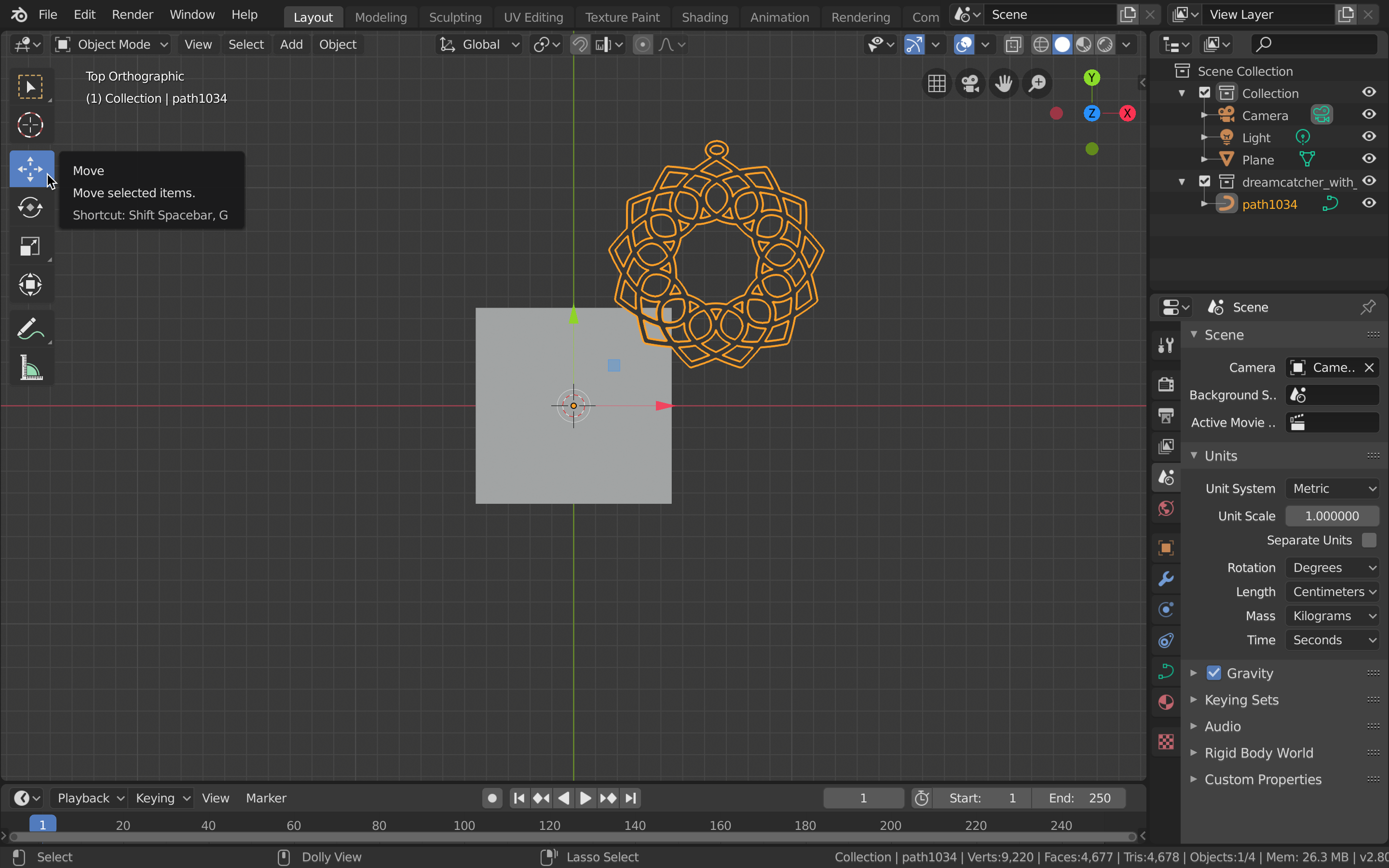Open the Render menu
The width and height of the screenshot is (1389, 868).
pyautogui.click(x=133, y=14)
